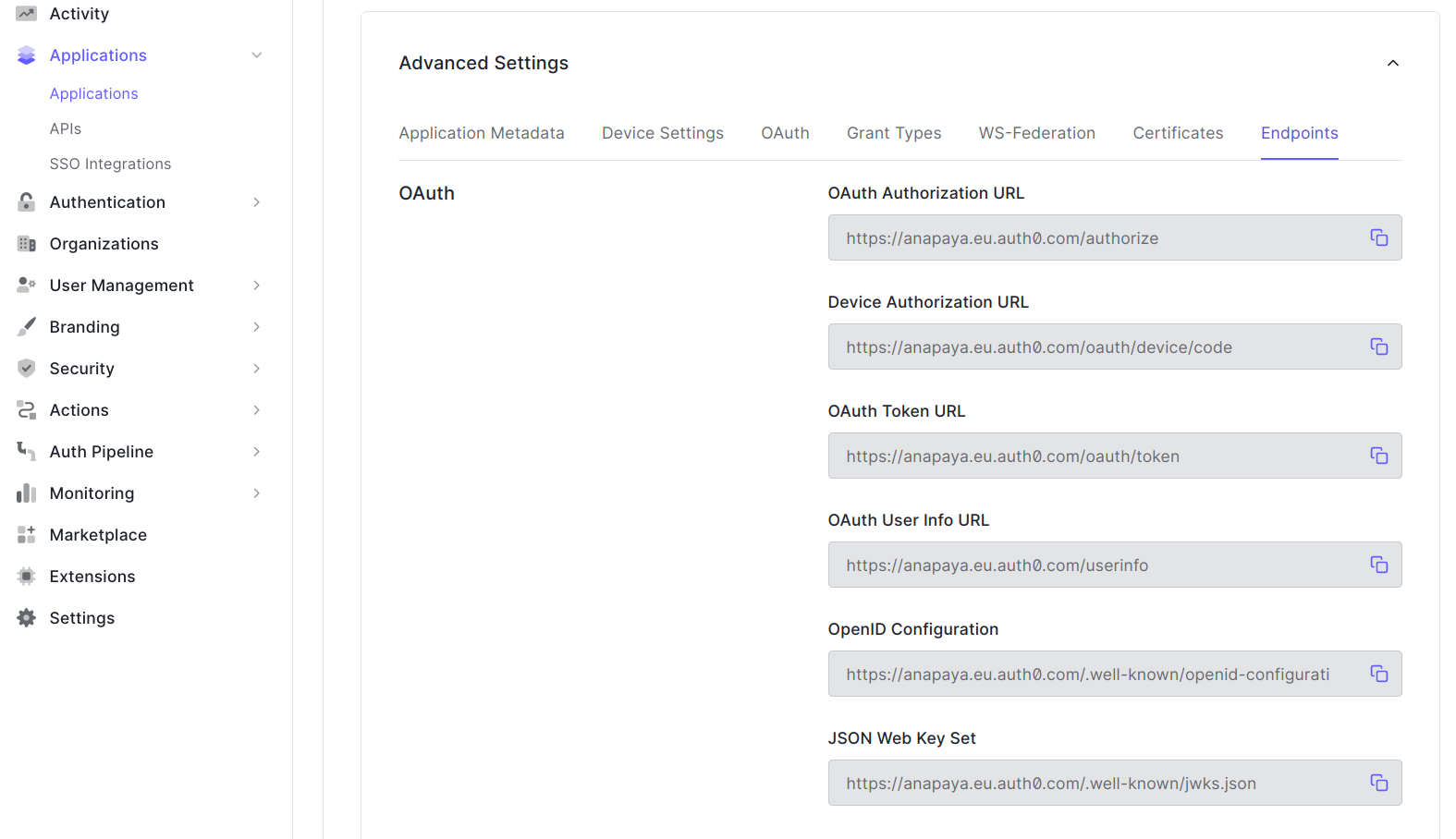Expand the Security menu chevron

point(257,369)
